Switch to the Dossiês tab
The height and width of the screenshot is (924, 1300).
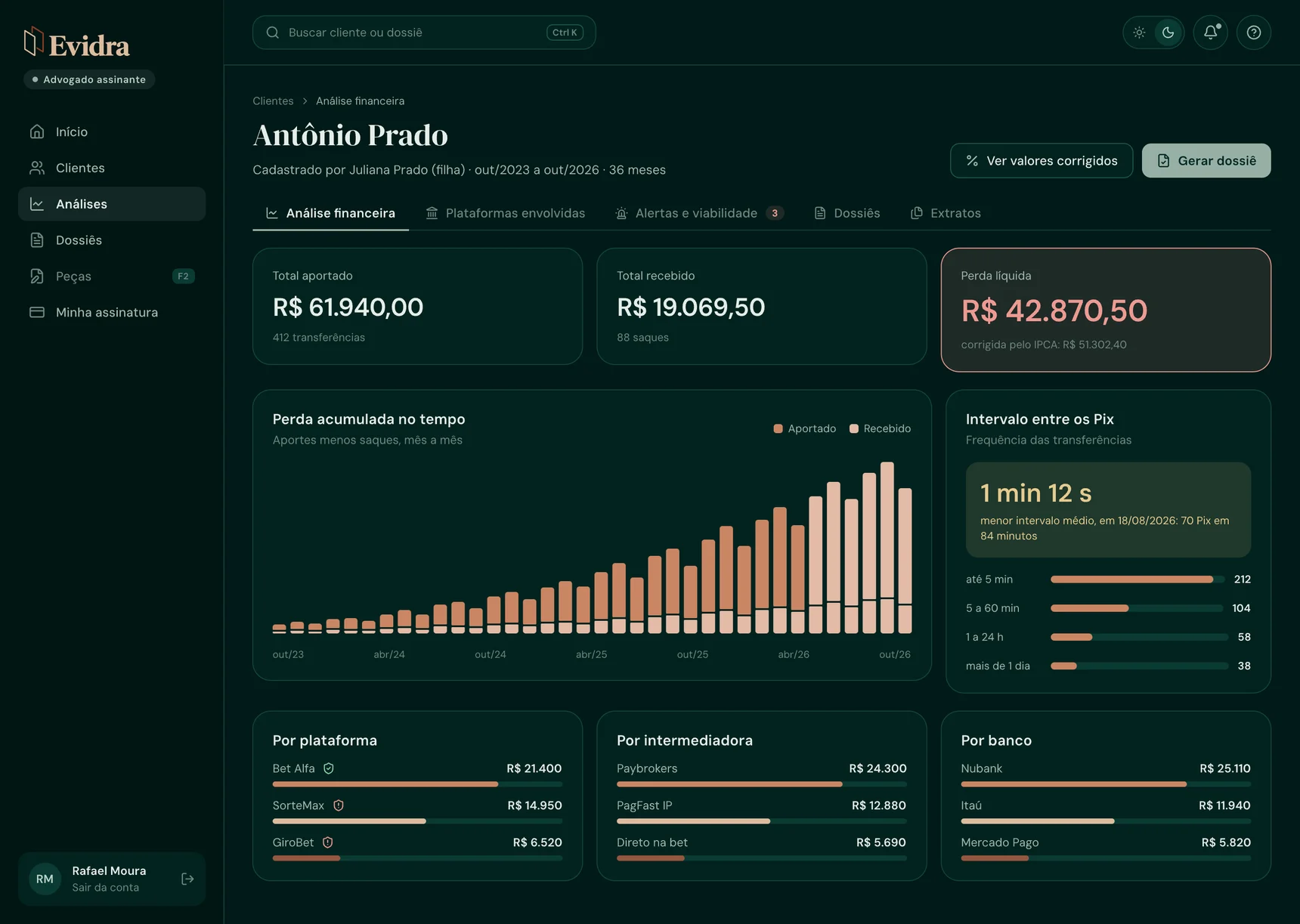847,213
